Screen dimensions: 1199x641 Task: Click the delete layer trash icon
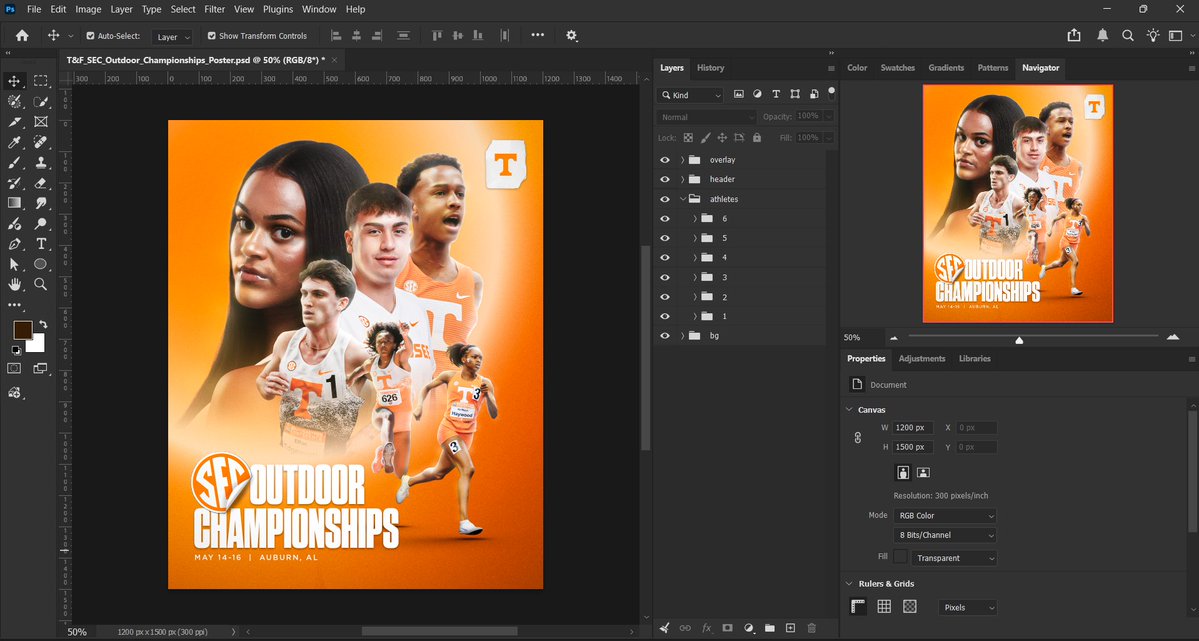pyautogui.click(x=812, y=628)
